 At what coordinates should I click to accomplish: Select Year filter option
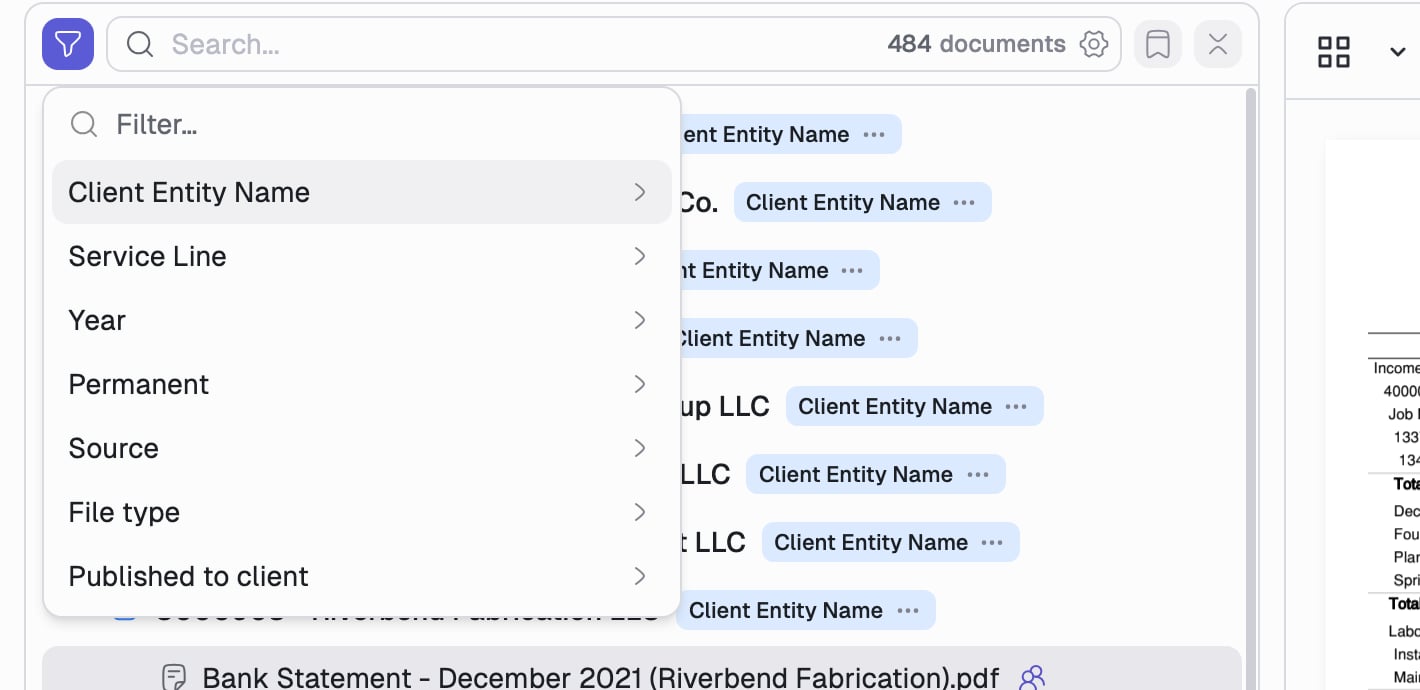tap(362, 320)
